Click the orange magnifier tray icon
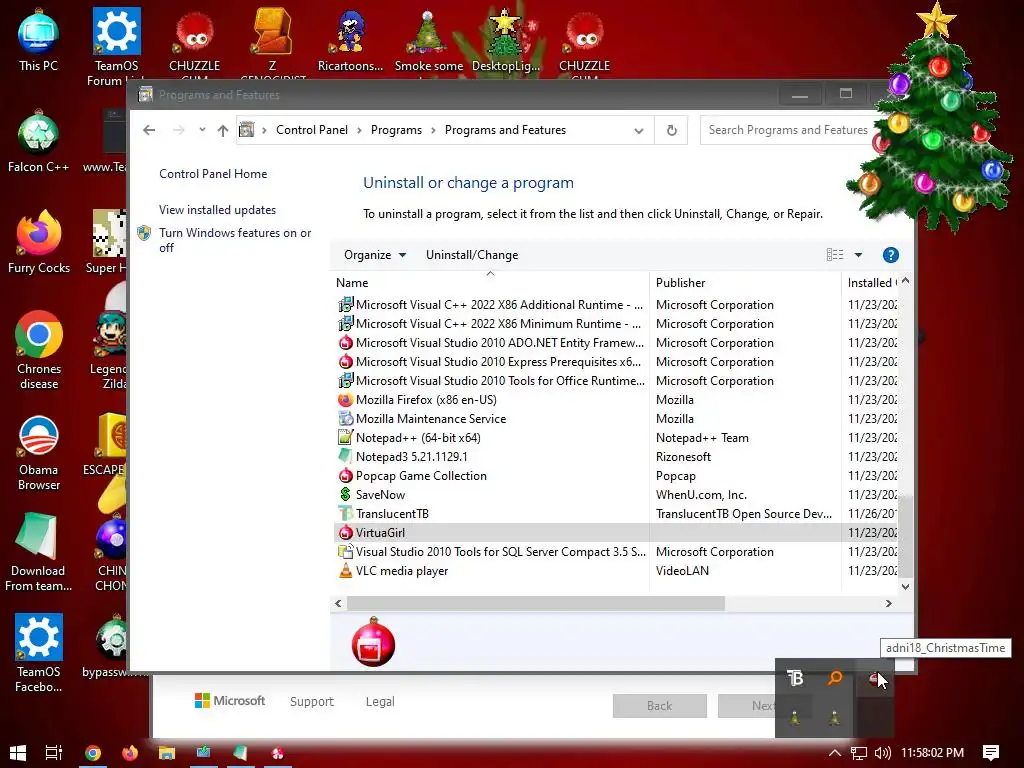This screenshot has width=1024, height=768. pyautogui.click(x=835, y=678)
